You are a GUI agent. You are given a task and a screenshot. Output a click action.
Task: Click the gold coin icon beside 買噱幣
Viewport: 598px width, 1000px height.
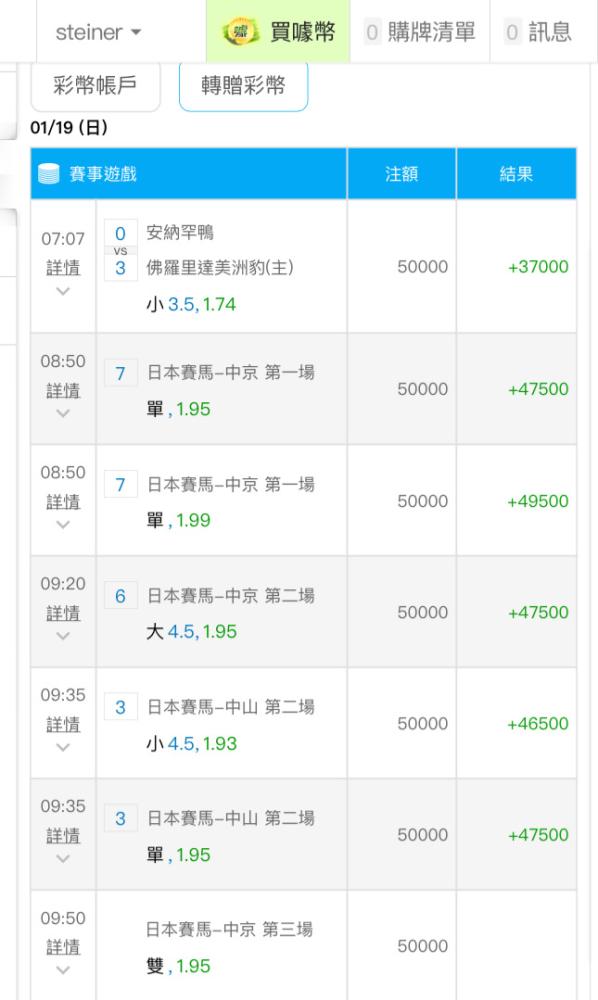[240, 31]
